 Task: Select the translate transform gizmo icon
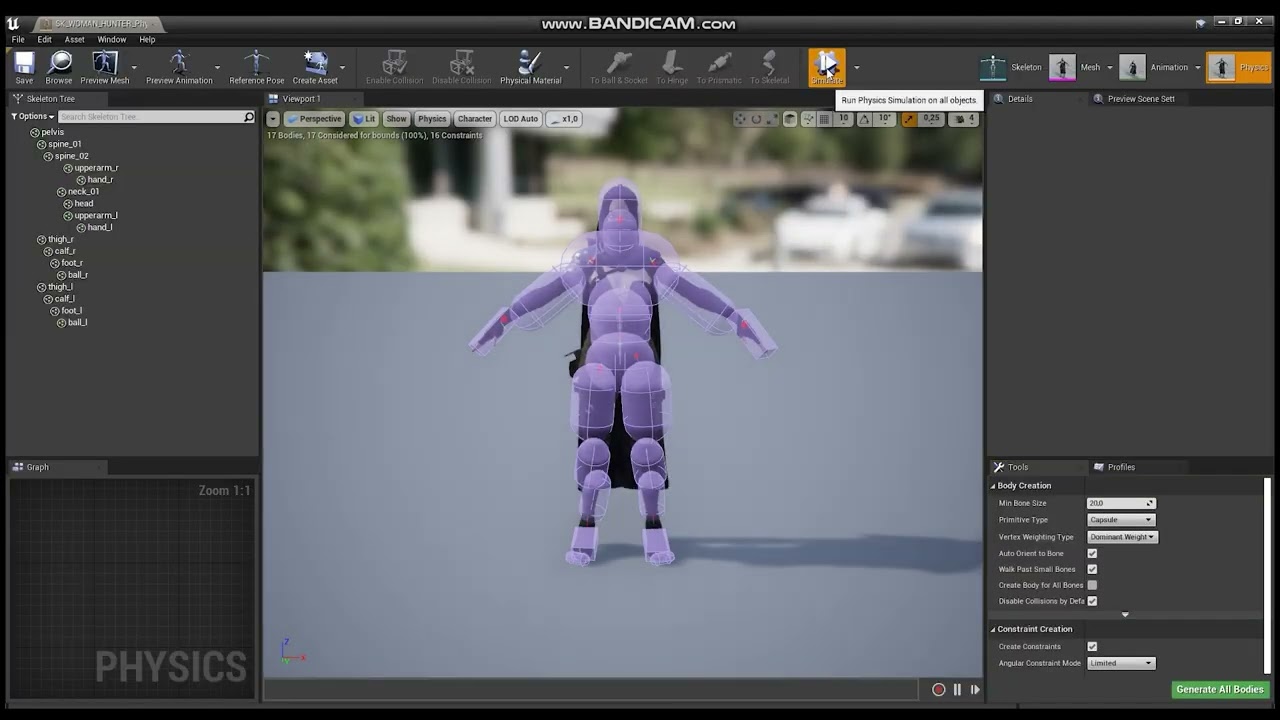pos(740,119)
